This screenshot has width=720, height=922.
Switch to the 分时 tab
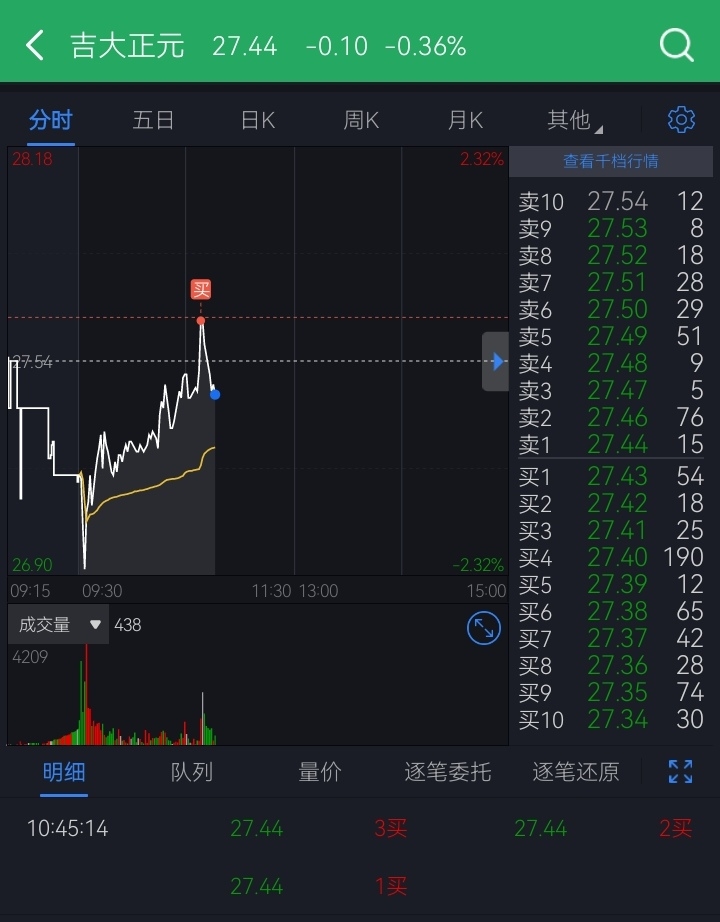[x=51, y=121]
